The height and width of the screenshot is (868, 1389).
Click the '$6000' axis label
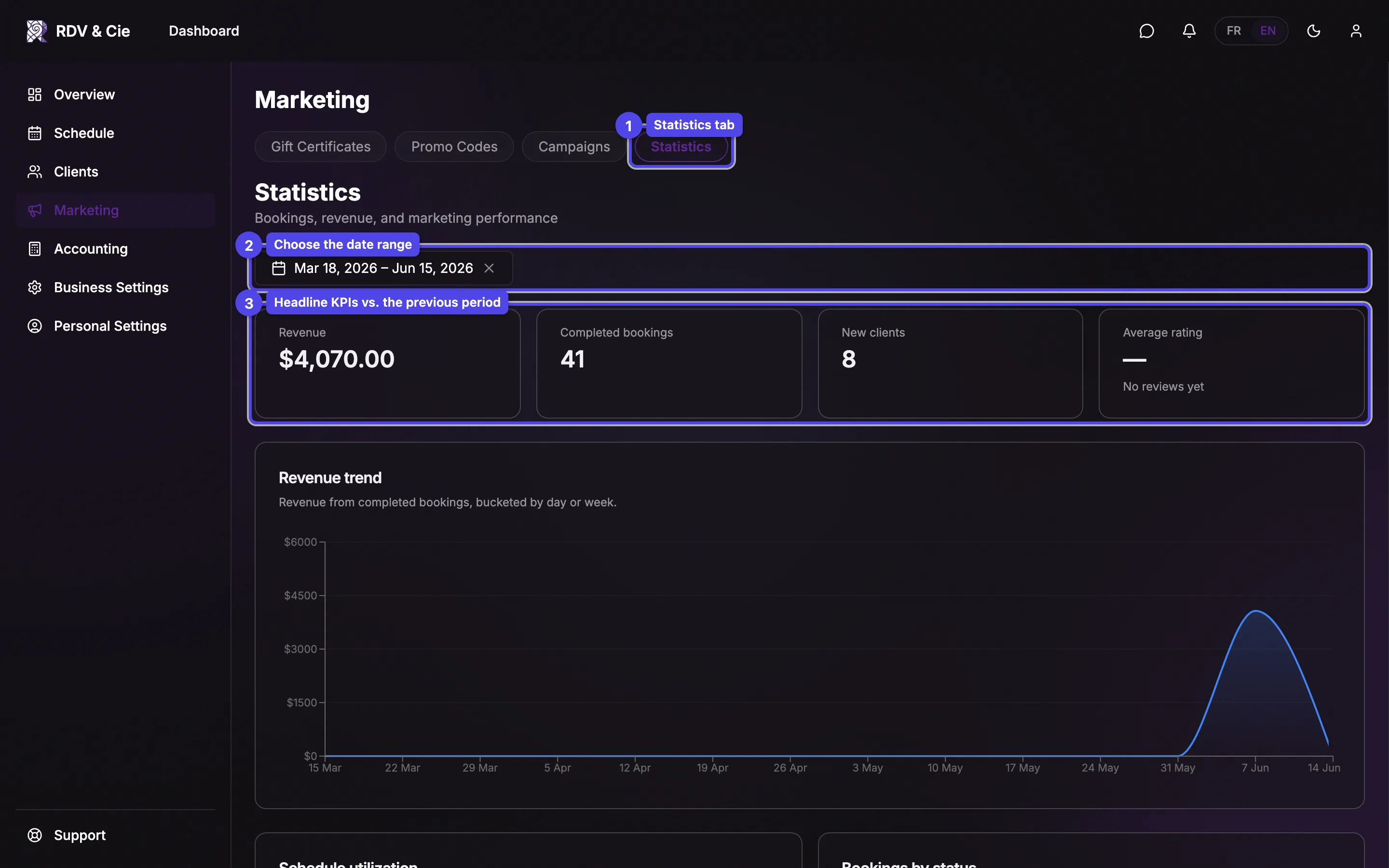click(300, 542)
